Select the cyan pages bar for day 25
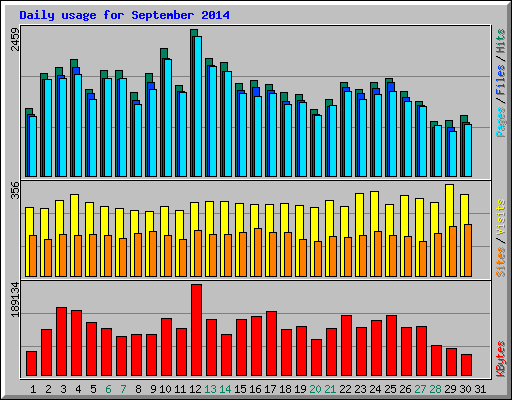The height and width of the screenshot is (400, 512). pos(393,134)
